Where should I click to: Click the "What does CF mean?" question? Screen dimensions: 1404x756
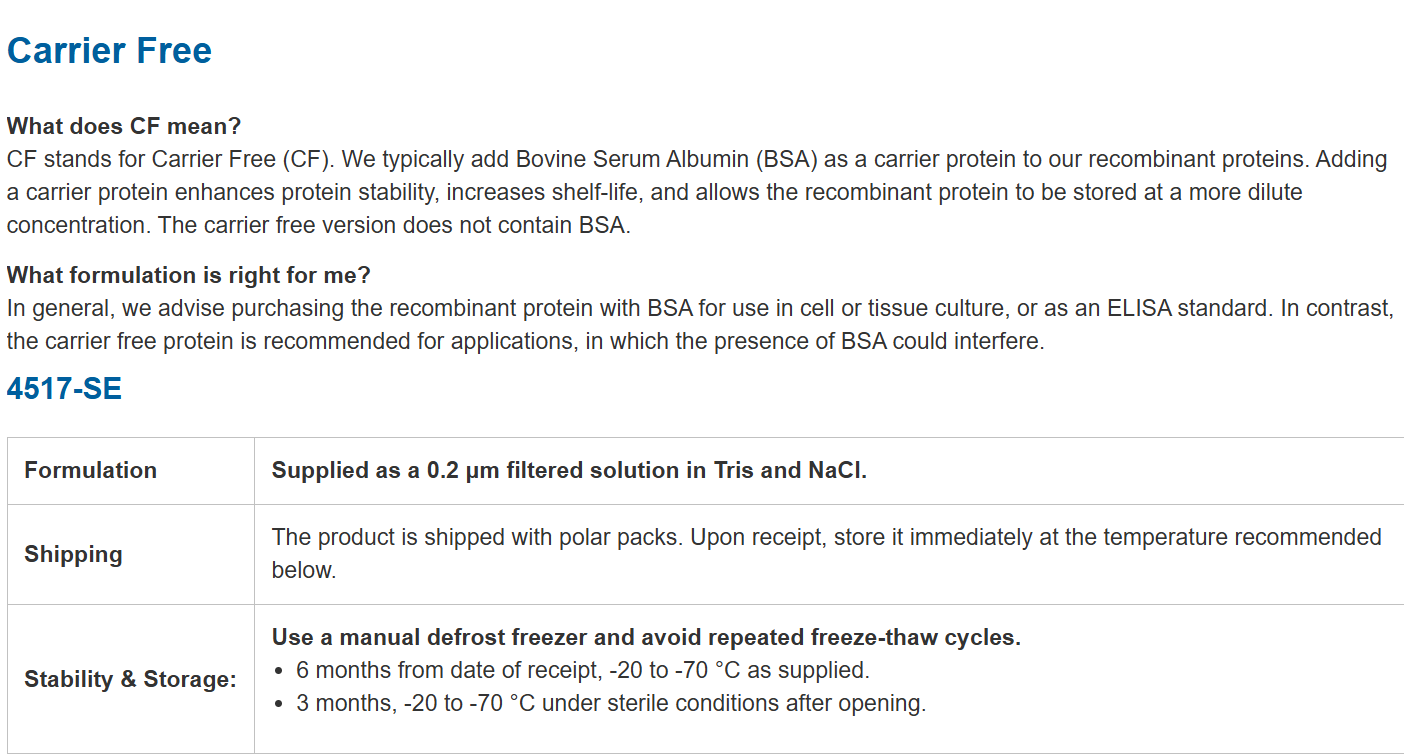124,127
